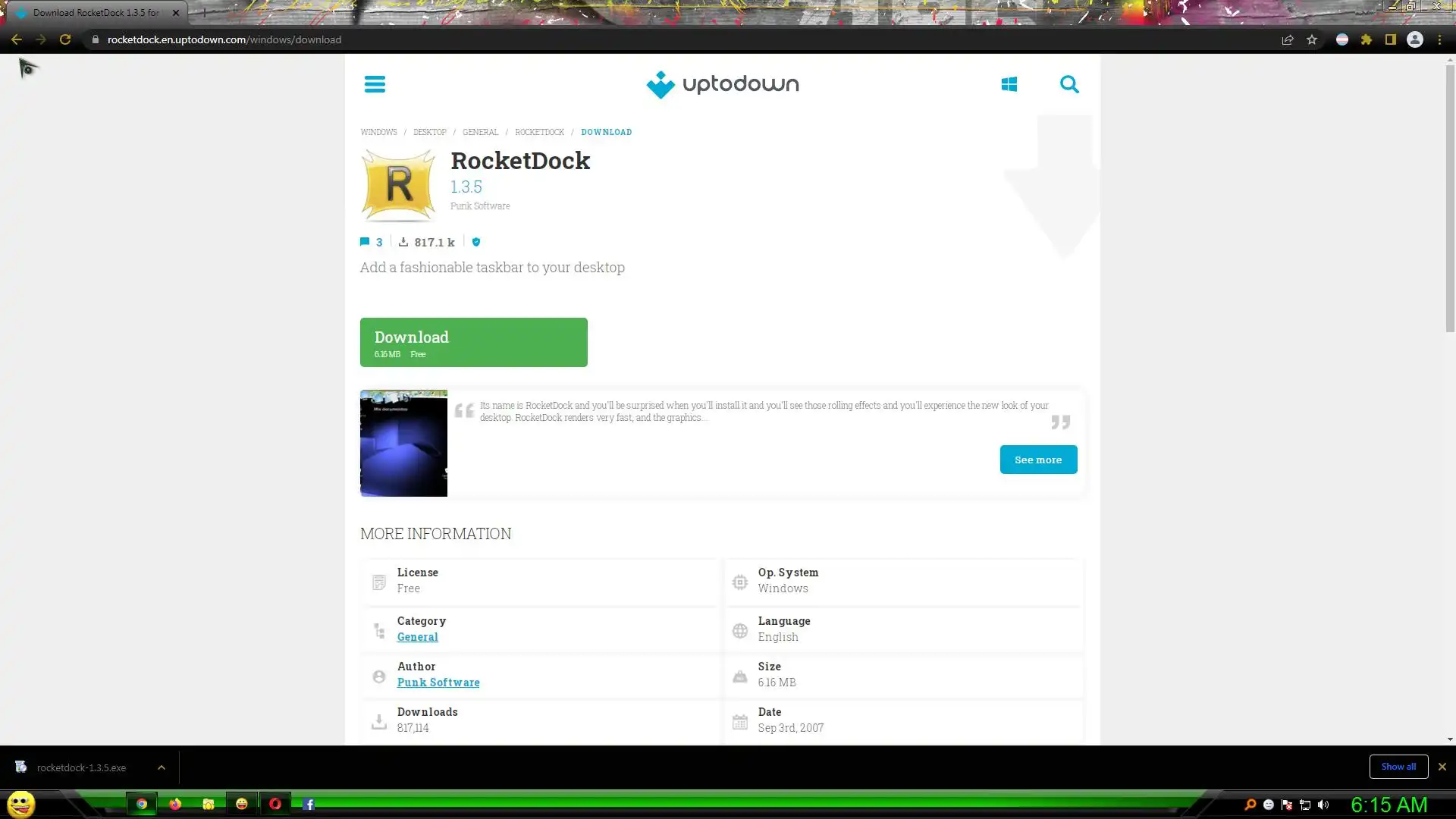Click the RocketDock screenshot thumbnail
This screenshot has height=819, width=1456.
pyautogui.click(x=403, y=444)
